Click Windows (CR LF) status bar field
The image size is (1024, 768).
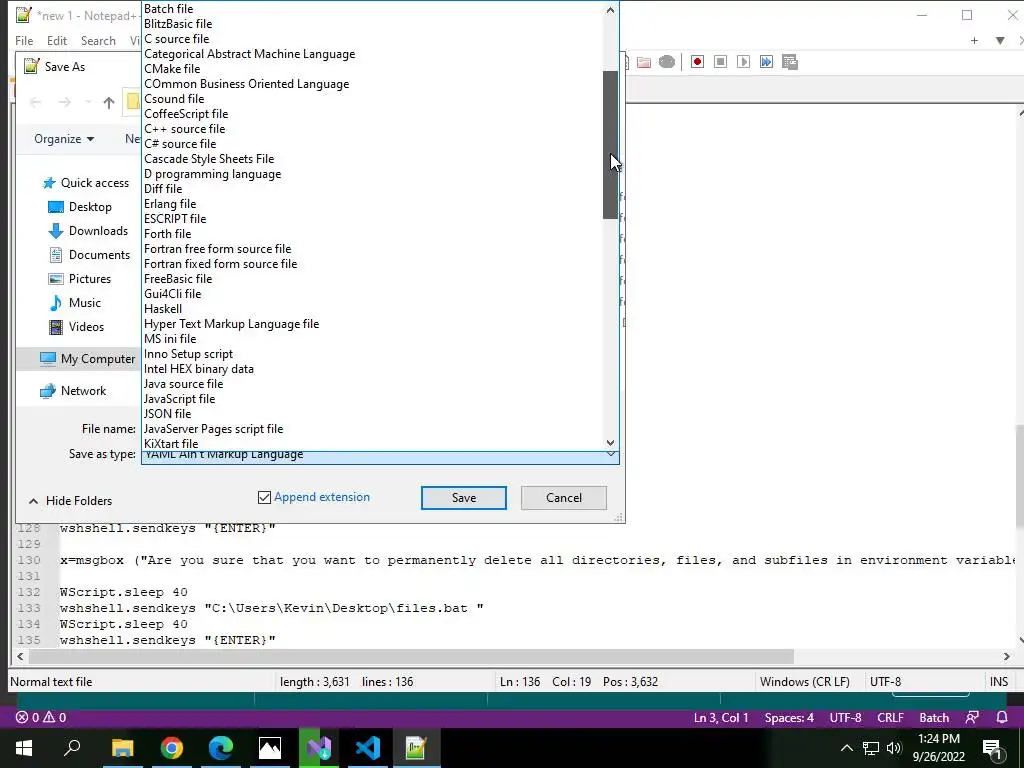(805, 682)
